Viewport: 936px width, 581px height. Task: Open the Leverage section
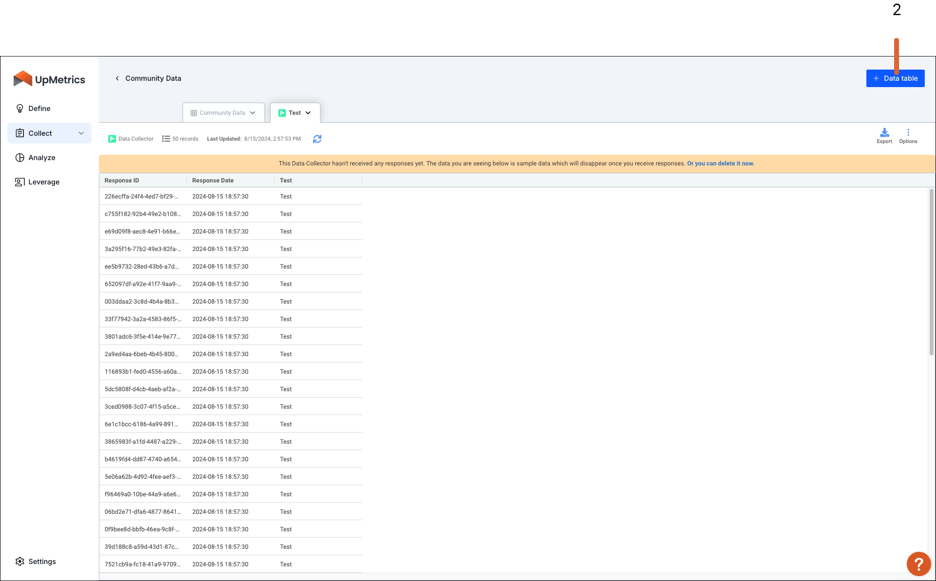pos(44,181)
